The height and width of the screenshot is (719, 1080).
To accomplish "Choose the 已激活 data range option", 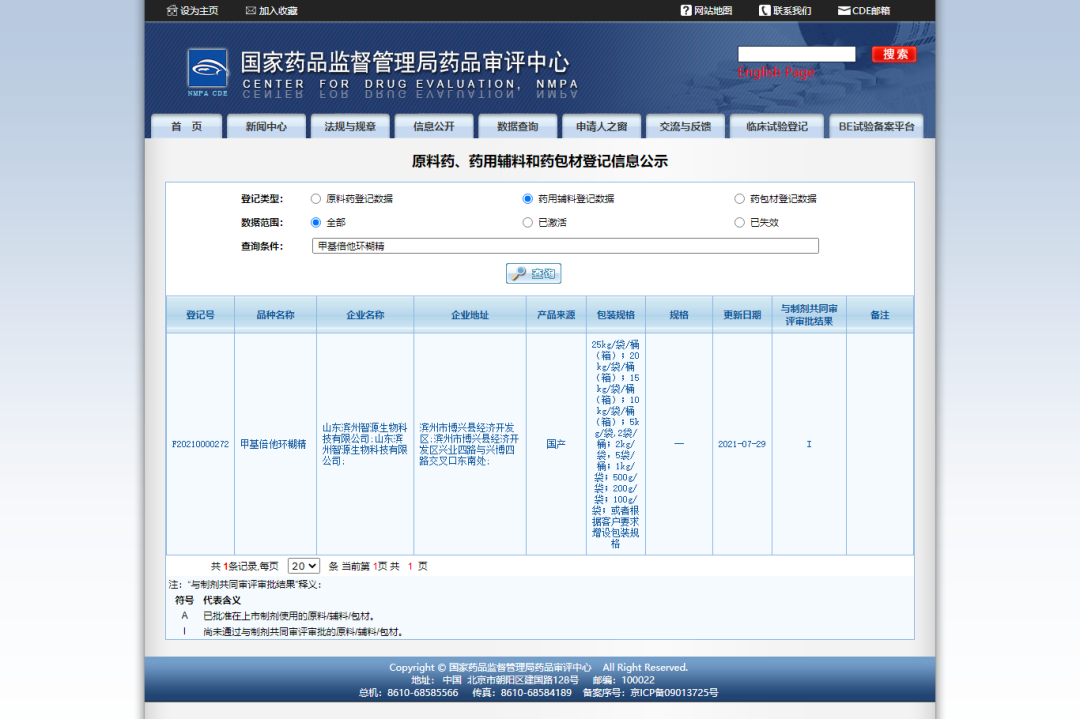I will coord(528,223).
